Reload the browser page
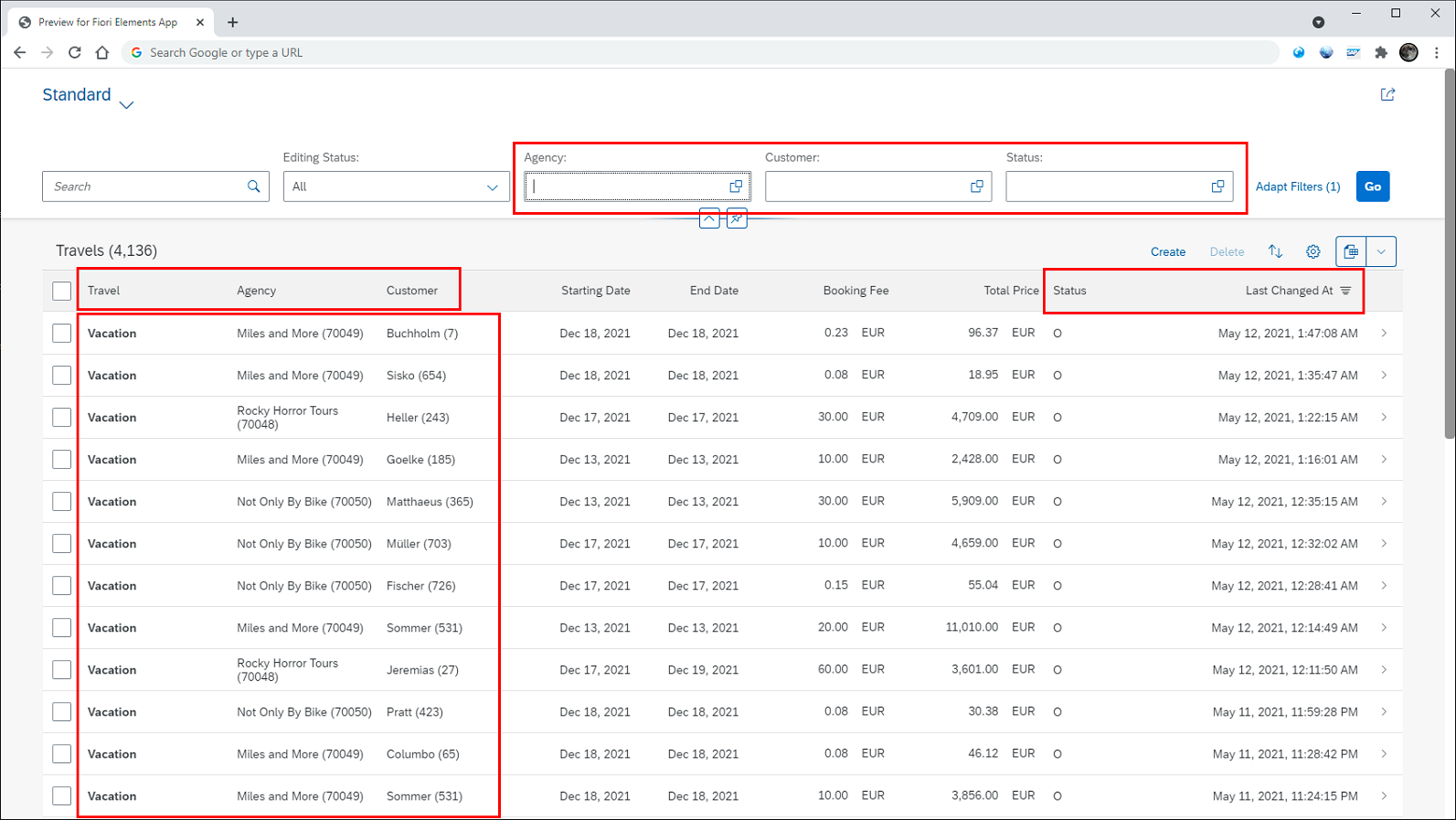Image resolution: width=1456 pixels, height=820 pixels. [75, 52]
